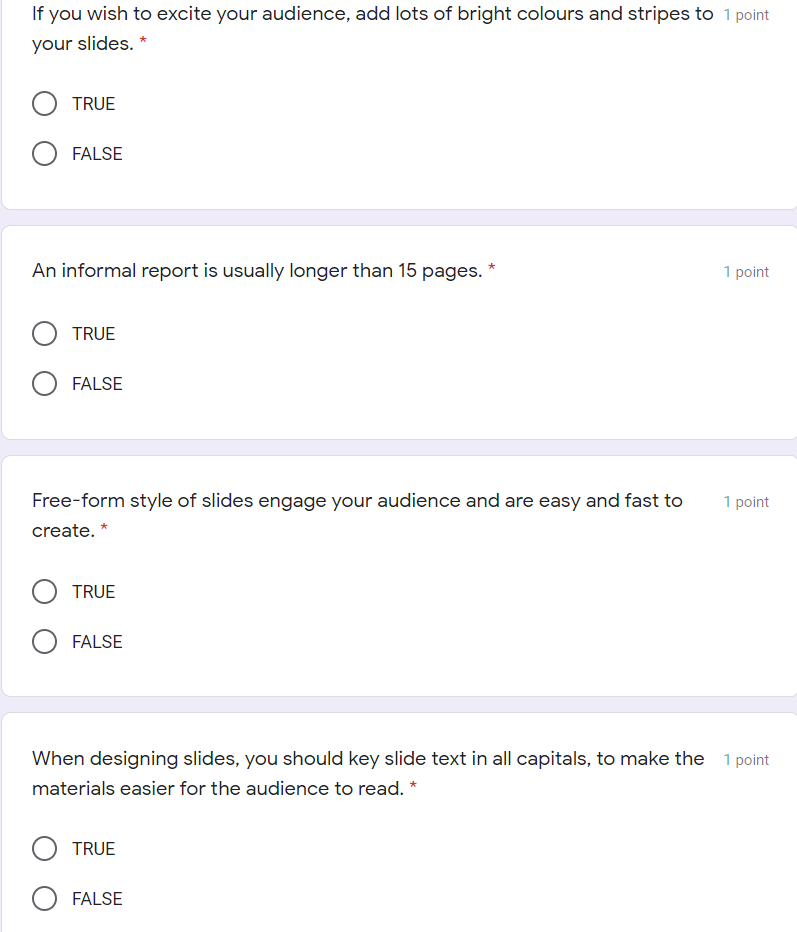Select FALSE for the all-capitals slide text question
The height and width of the screenshot is (932, 797).
44,898
